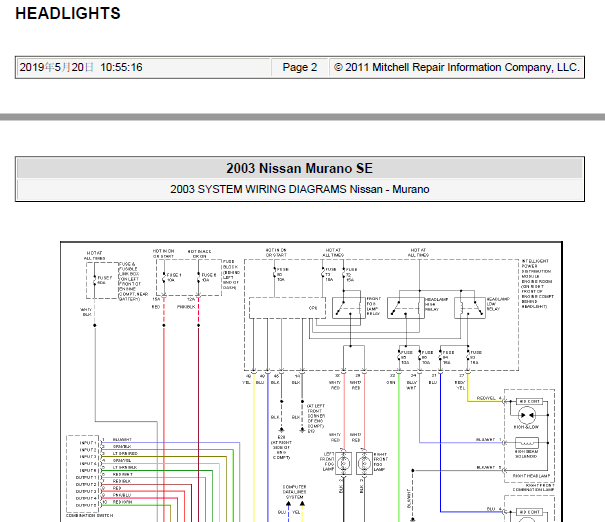605x522 pixels.
Task: Click the 2003 Nissan Murano SE title
Action: (x=299, y=169)
